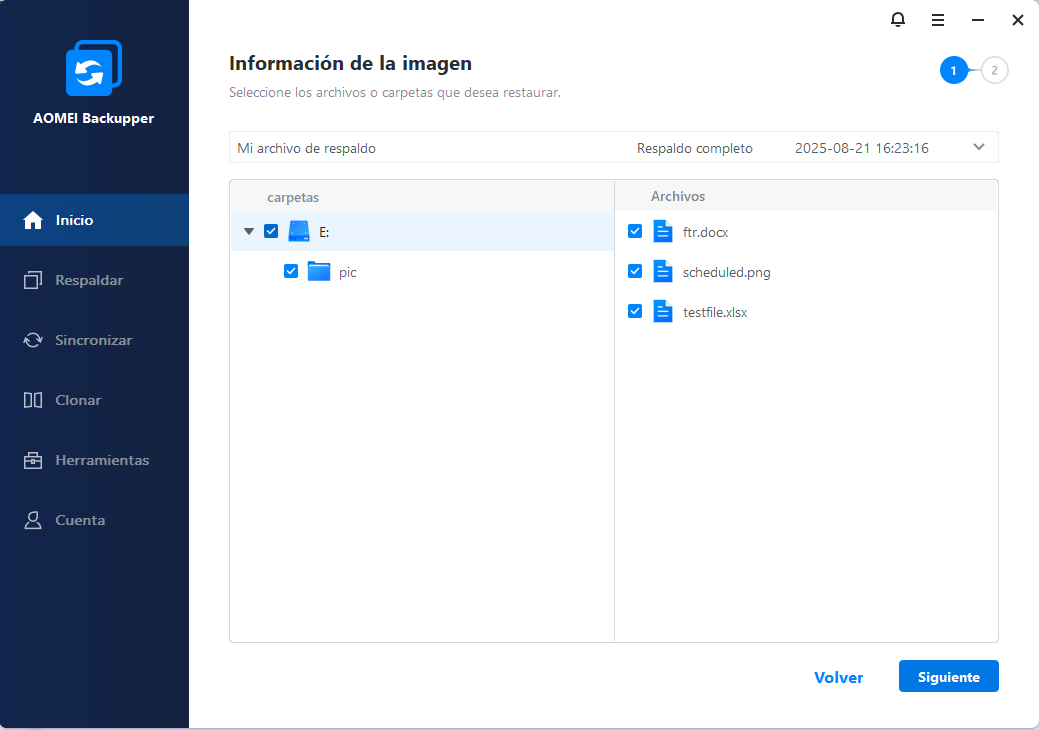The image size is (1039, 730).
Task: Select the Respaldar sidebar icon
Action: pos(34,279)
